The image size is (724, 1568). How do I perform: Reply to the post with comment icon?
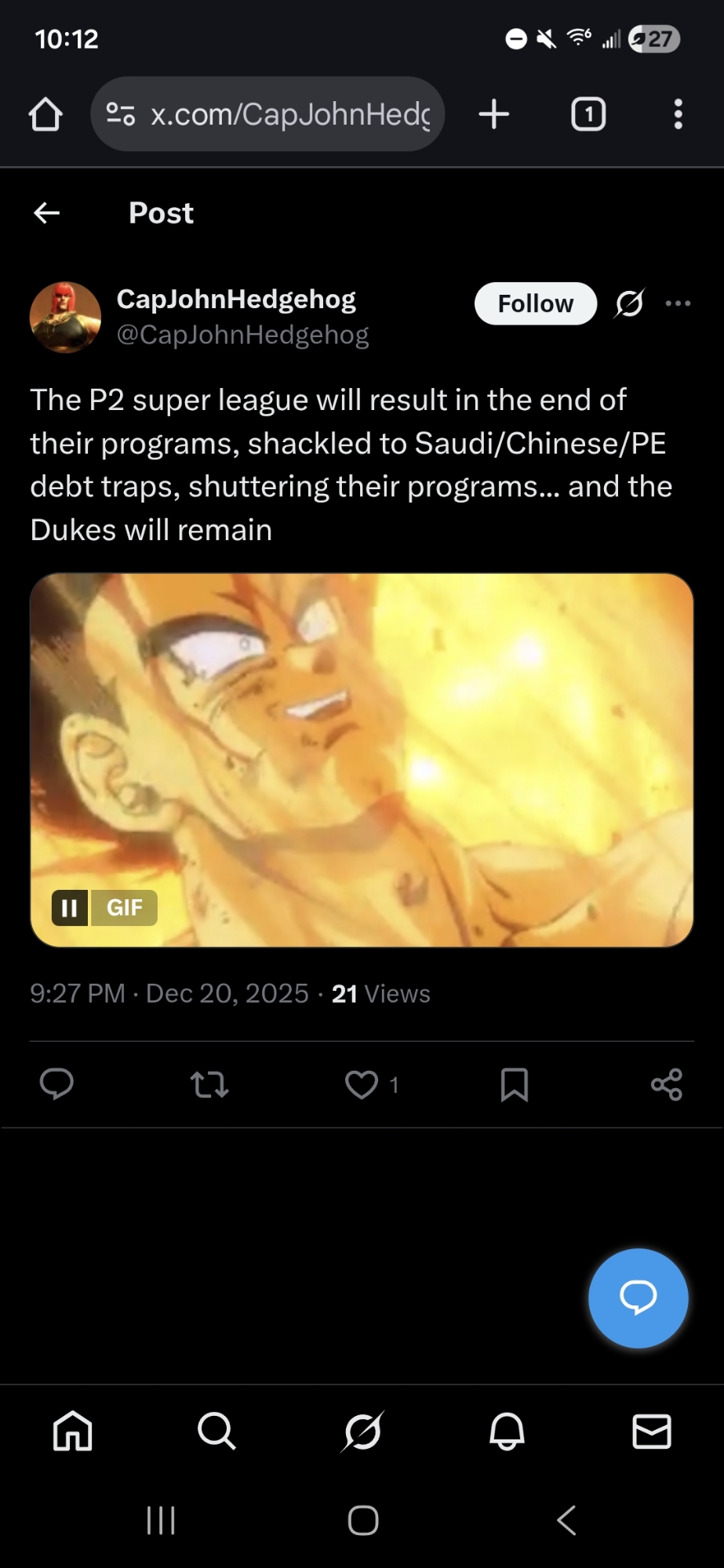pos(56,1084)
